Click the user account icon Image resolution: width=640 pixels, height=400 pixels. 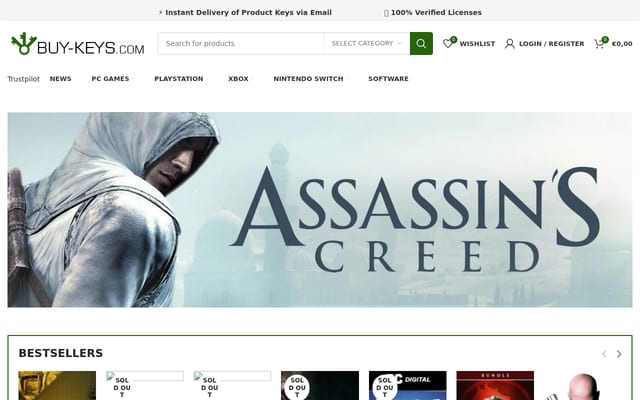click(x=509, y=44)
